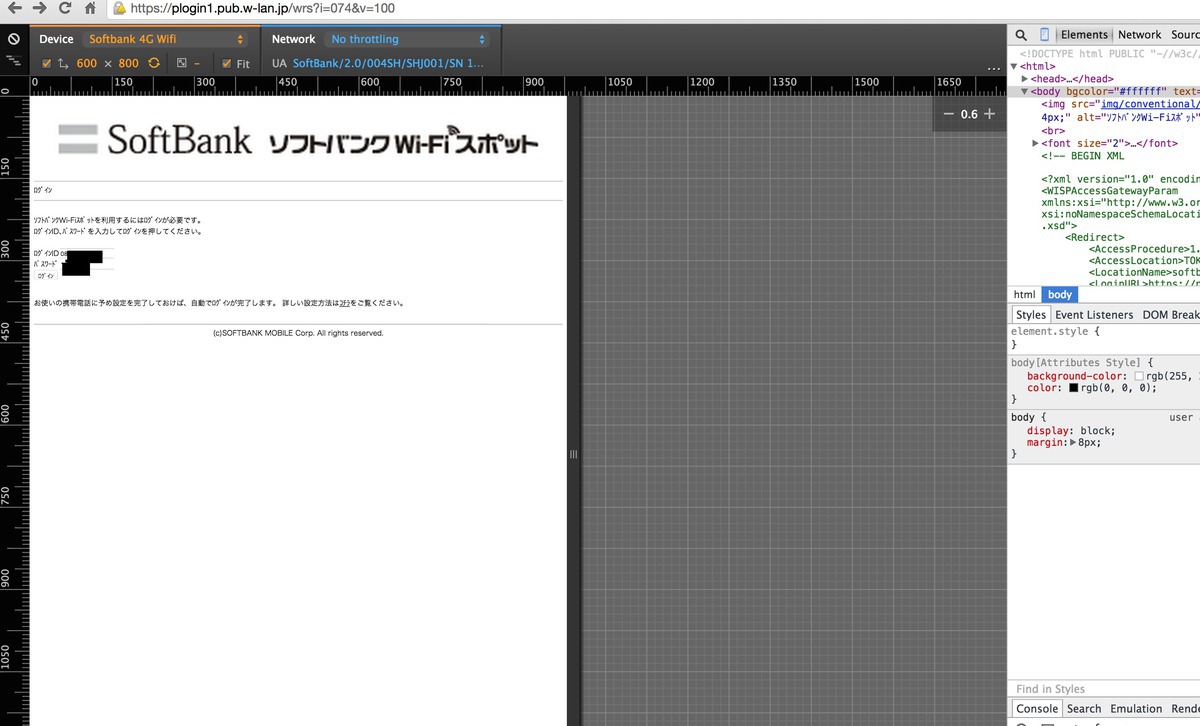Toggle the Fit checkbox
Image resolution: width=1200 pixels, height=726 pixels.
pos(228,63)
